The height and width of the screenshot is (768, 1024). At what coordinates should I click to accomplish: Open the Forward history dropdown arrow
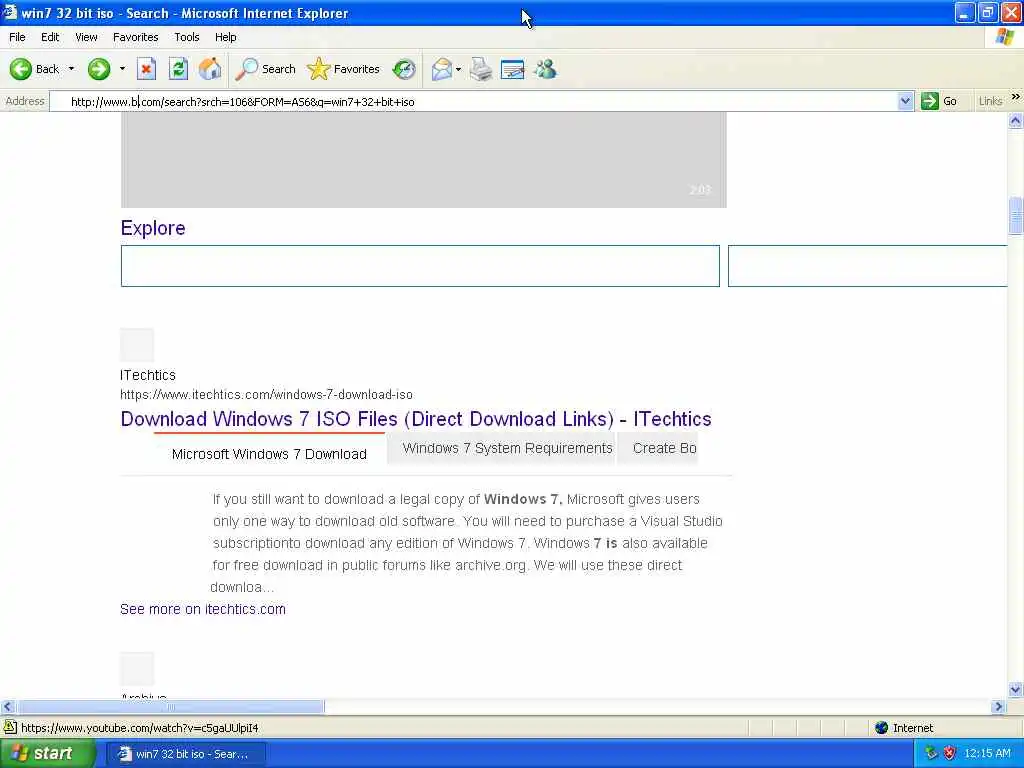point(122,69)
